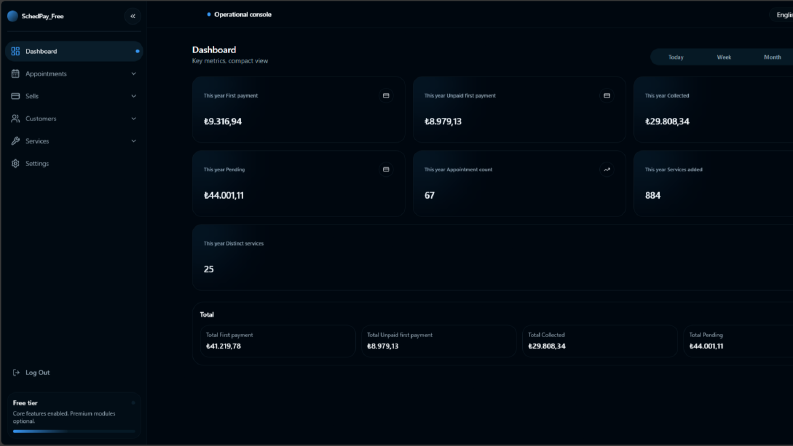This screenshot has width=793, height=446.
Task: Open Dashboard in the sidebar
Action: click(x=74, y=51)
